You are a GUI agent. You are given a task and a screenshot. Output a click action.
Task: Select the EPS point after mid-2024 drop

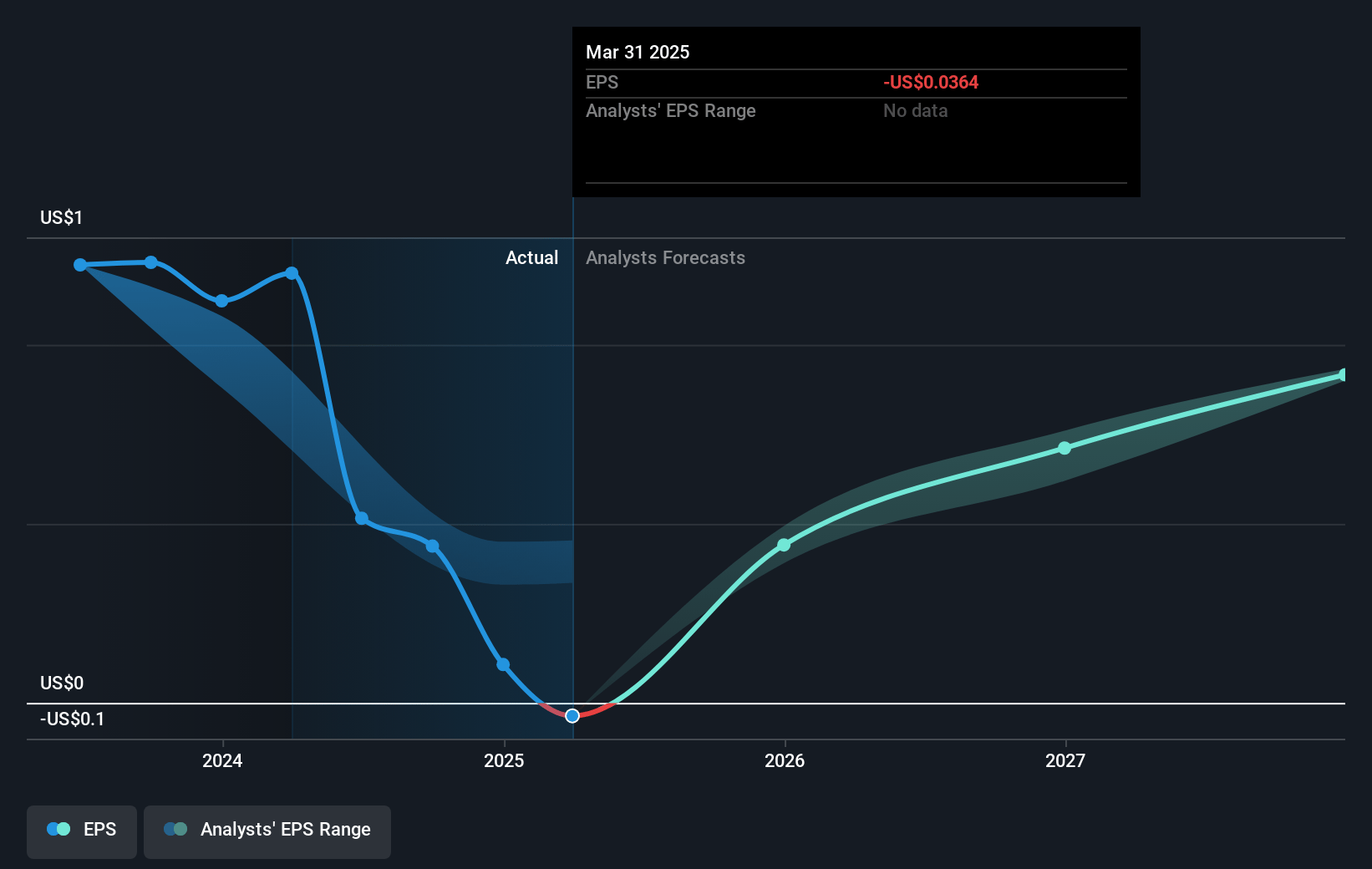pos(362,519)
